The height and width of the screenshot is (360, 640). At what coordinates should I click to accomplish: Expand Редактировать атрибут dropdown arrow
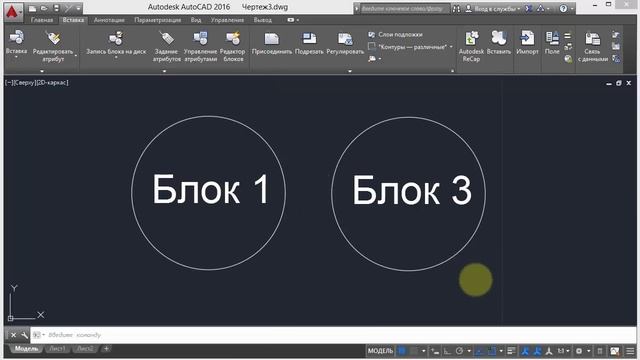76,55
